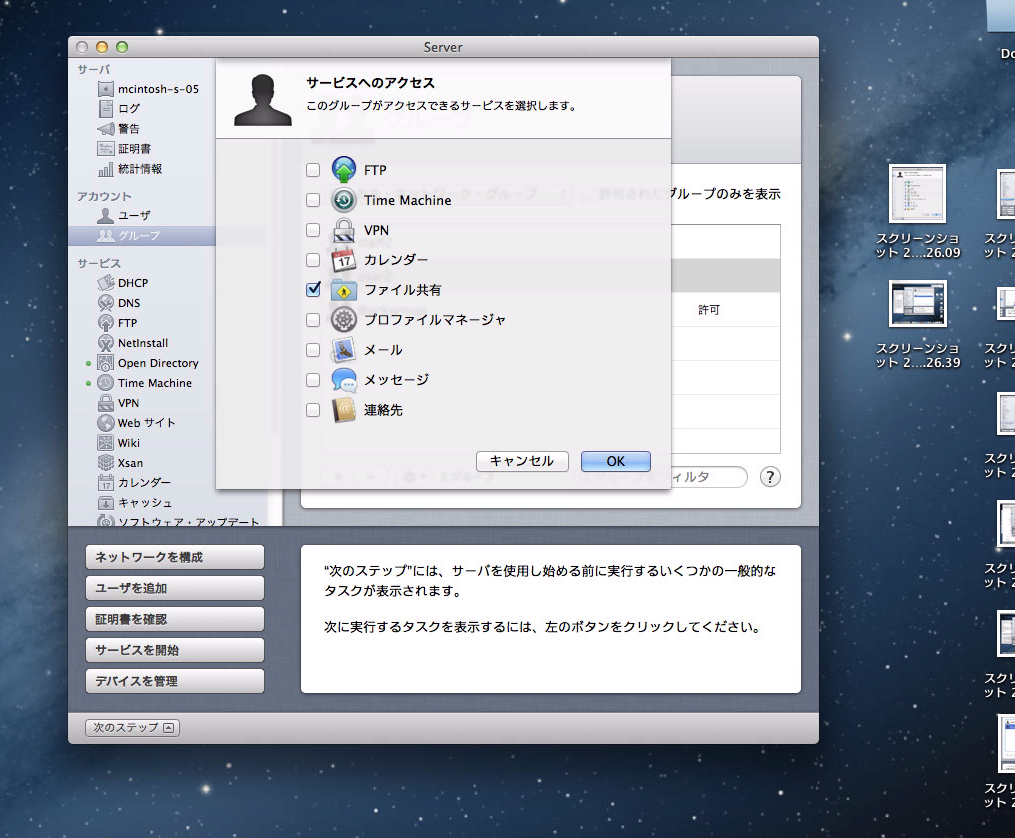The width and height of the screenshot is (1015, 838).
Task: Click the Profile Manager gear icon
Action: point(344,320)
